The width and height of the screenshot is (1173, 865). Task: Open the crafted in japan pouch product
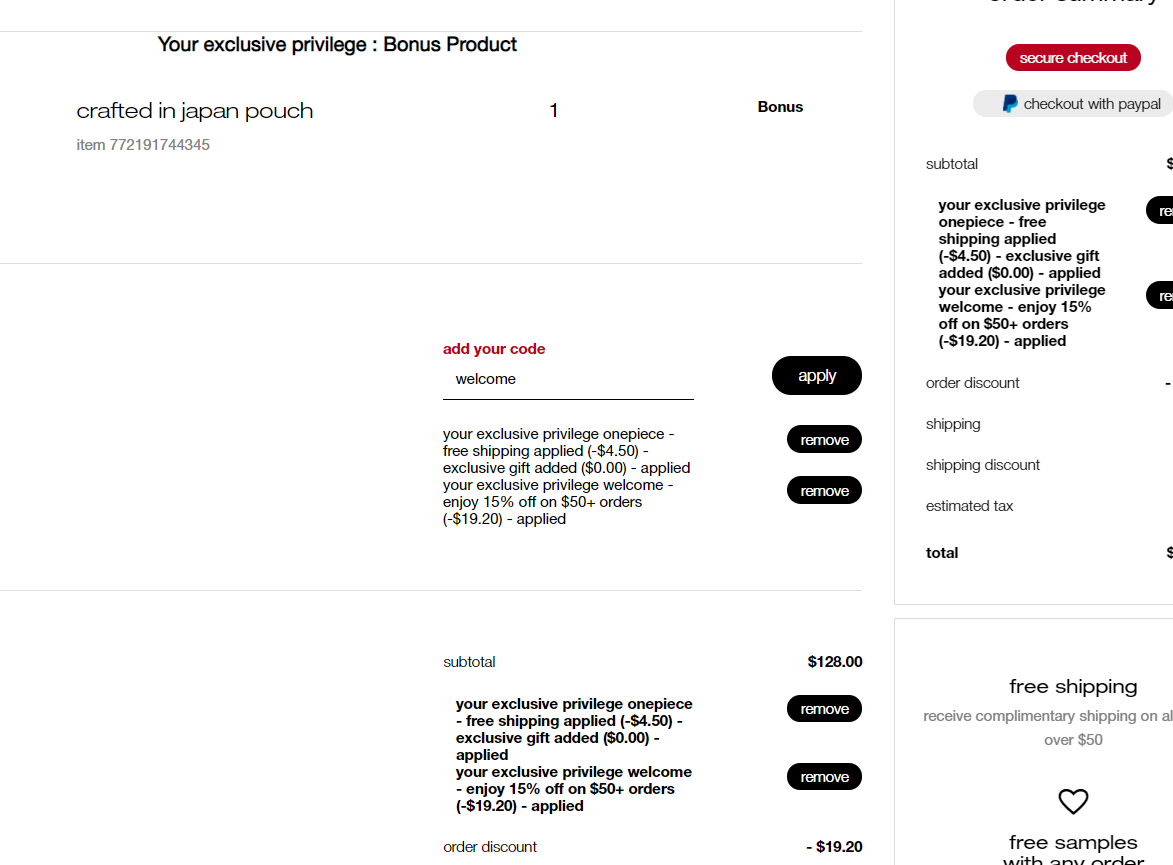coord(195,111)
